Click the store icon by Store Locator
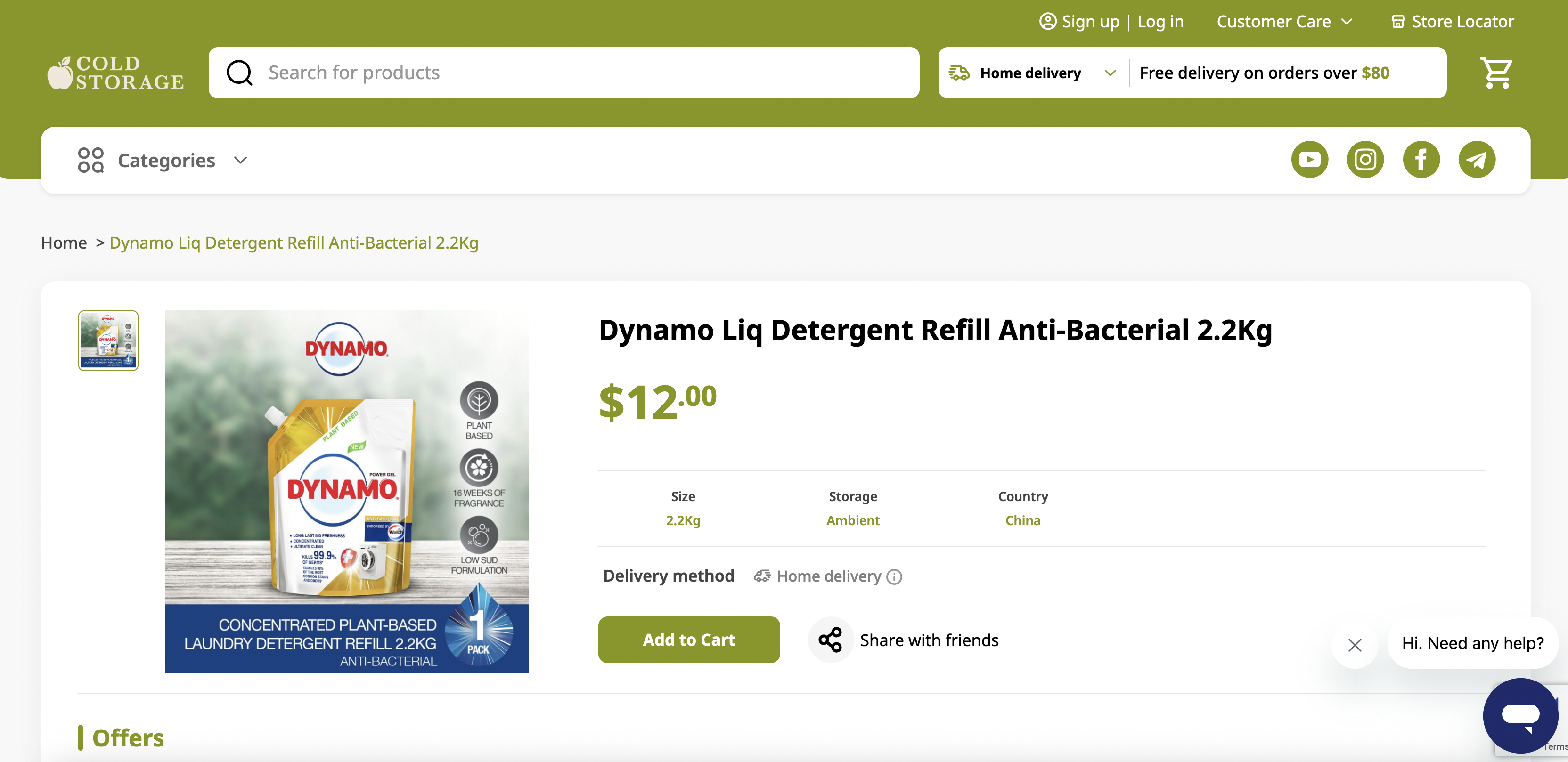This screenshot has width=1568, height=762. point(1397,22)
